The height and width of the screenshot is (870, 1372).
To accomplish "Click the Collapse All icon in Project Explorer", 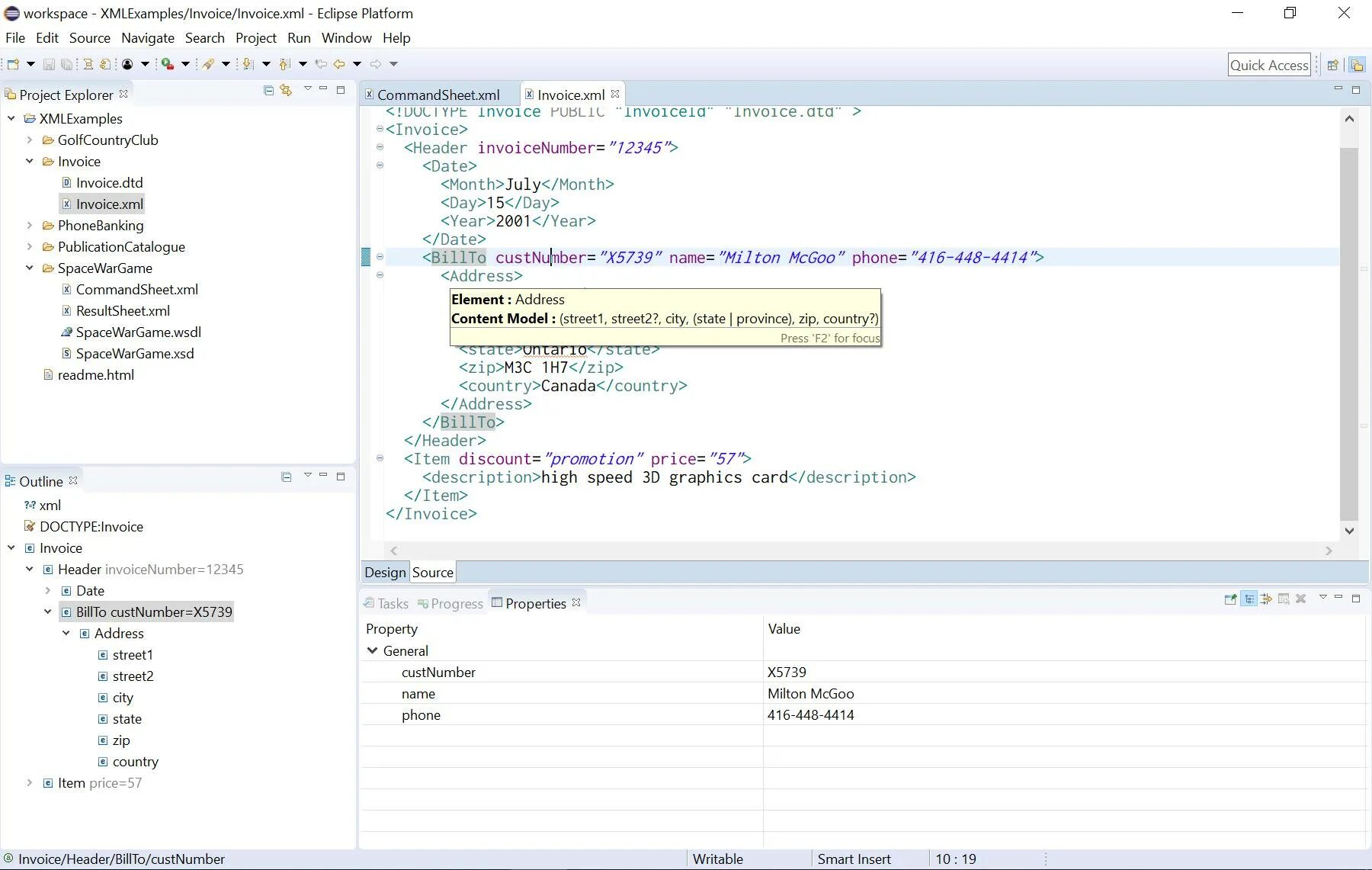I will coord(268,90).
